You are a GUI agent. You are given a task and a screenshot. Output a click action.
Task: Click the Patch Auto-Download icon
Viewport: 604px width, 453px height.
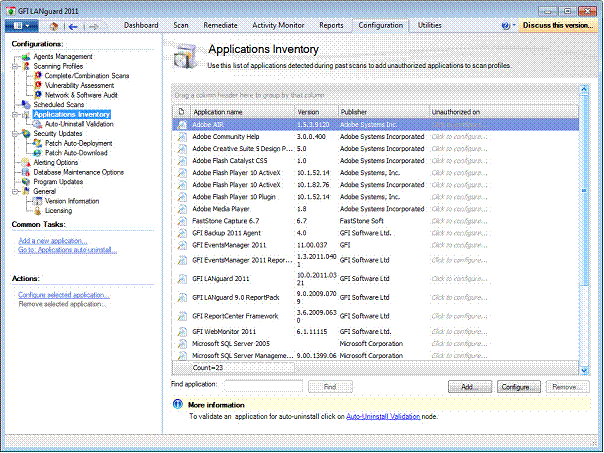tap(37, 153)
